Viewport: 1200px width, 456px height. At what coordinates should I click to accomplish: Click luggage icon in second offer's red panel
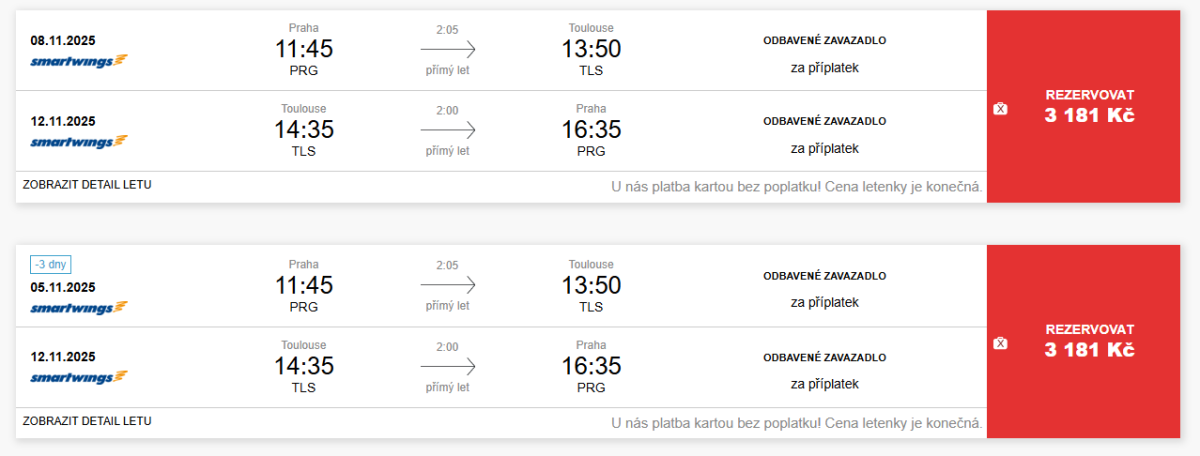pyautogui.click(x=1000, y=343)
